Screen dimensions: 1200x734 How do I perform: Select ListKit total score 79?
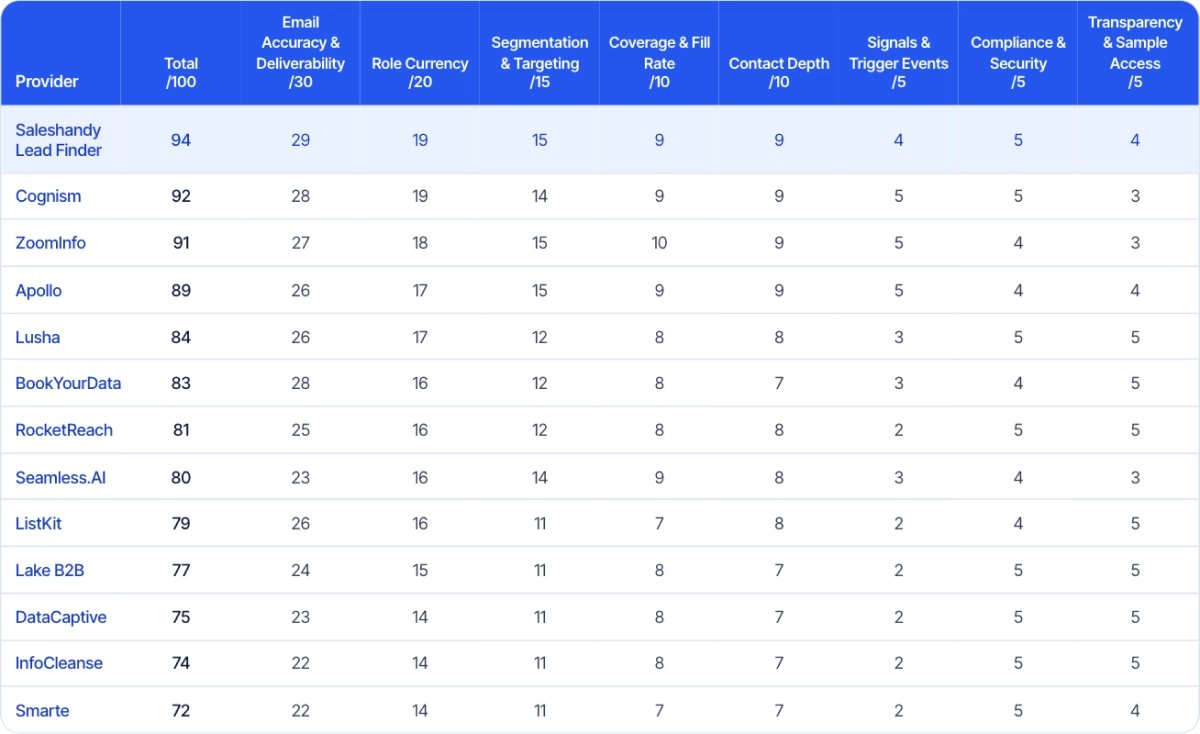[x=181, y=523]
